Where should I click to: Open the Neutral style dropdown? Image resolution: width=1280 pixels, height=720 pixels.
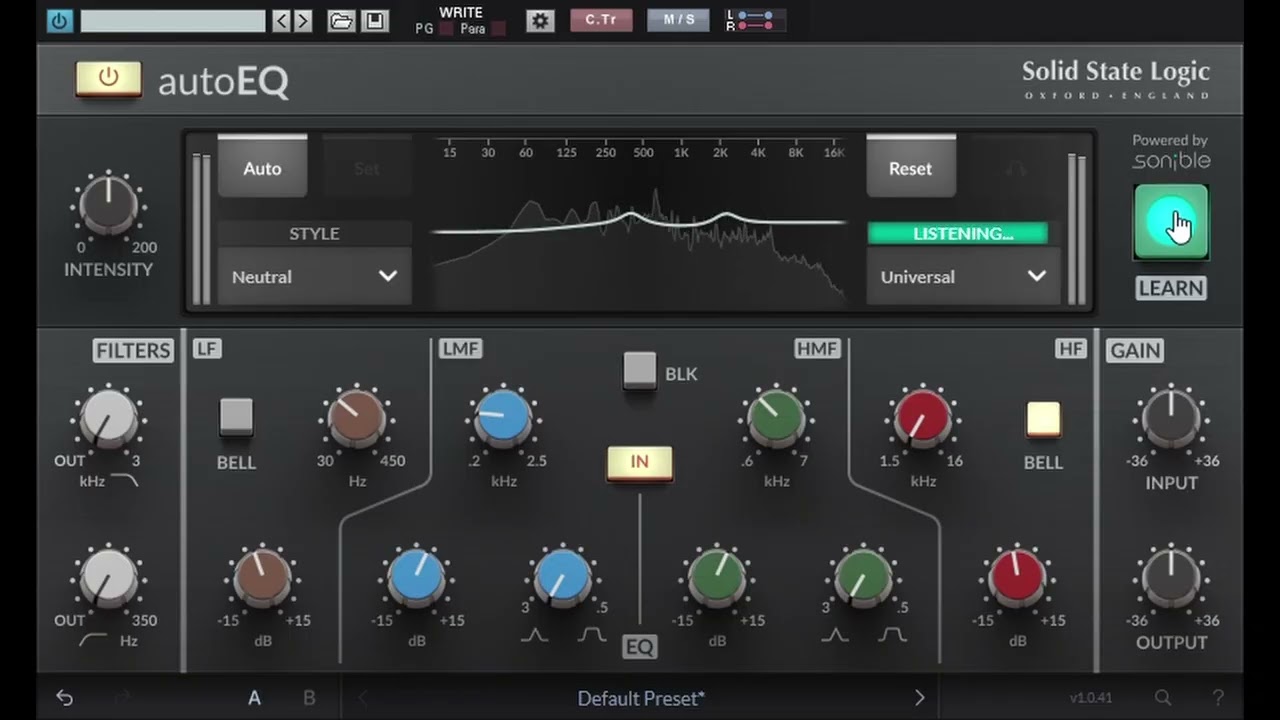tap(314, 277)
